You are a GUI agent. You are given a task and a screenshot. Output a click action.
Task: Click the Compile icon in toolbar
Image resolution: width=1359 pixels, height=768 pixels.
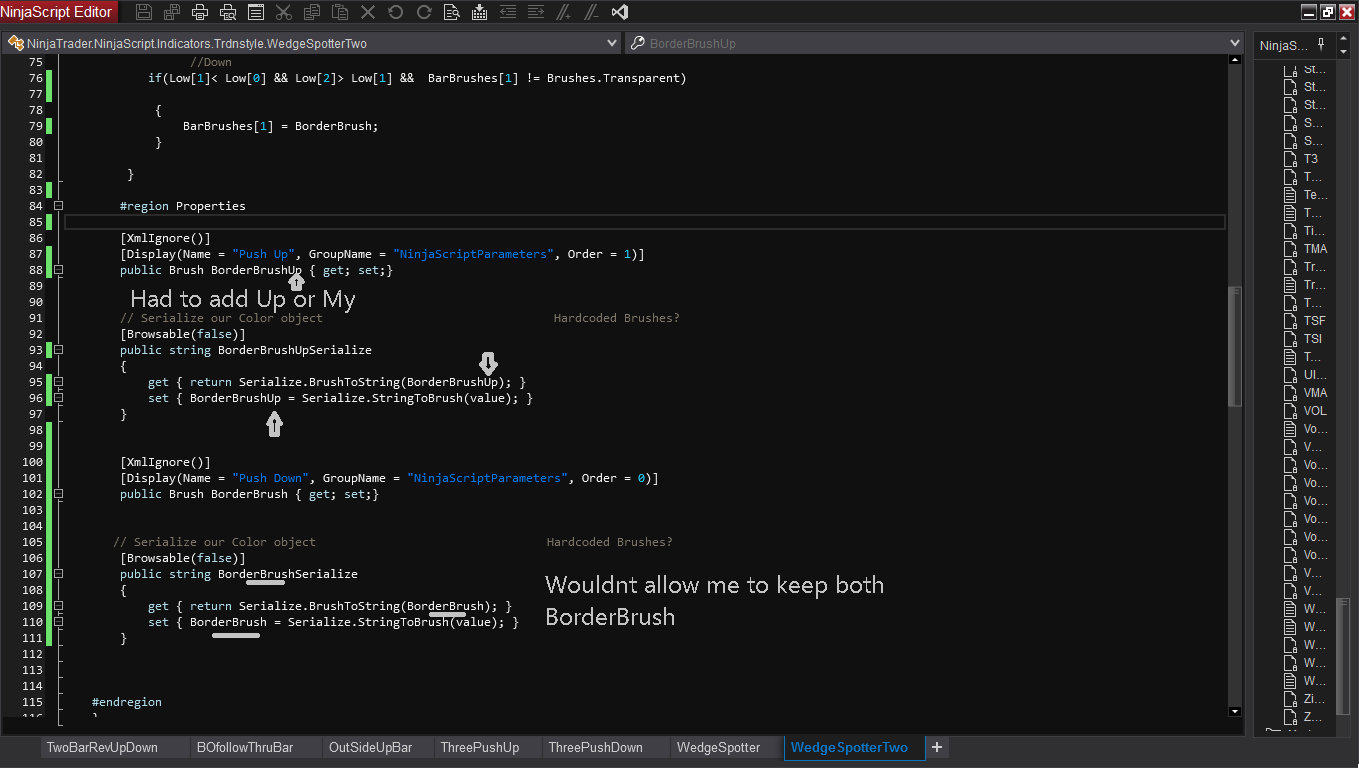480,12
